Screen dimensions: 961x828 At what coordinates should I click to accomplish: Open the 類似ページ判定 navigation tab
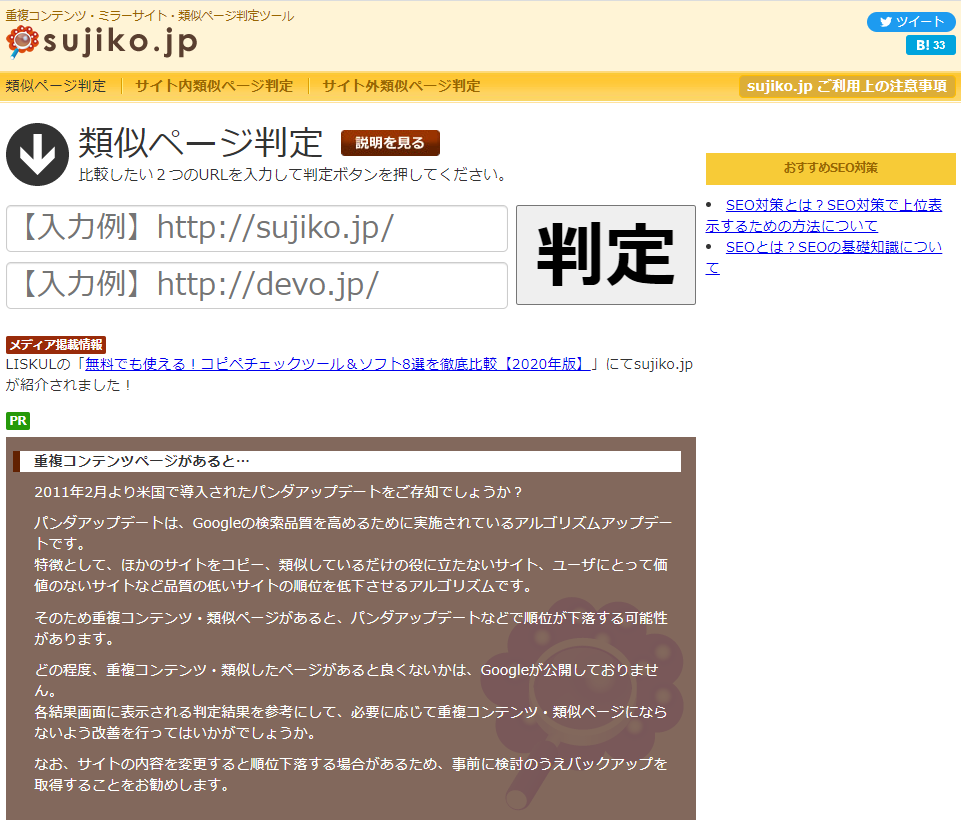(x=56, y=86)
